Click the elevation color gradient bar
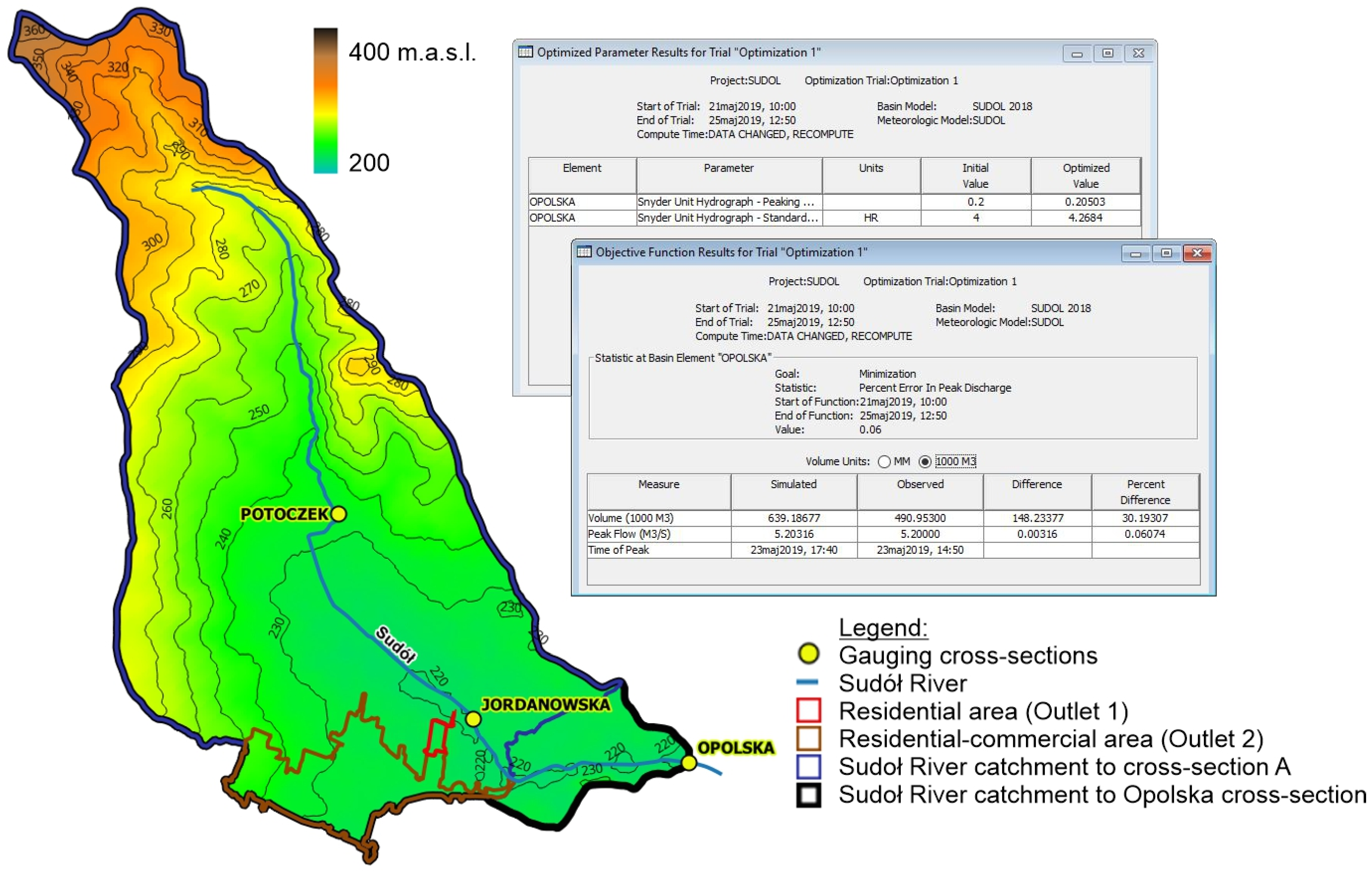 (x=325, y=100)
